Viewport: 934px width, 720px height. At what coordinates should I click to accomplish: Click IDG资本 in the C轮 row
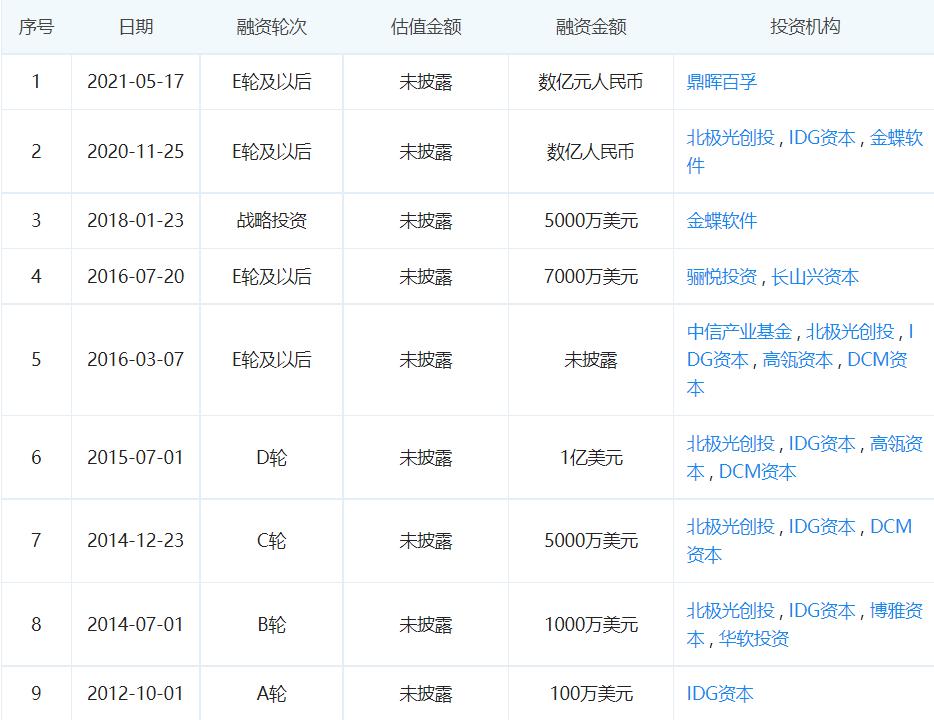(x=822, y=526)
